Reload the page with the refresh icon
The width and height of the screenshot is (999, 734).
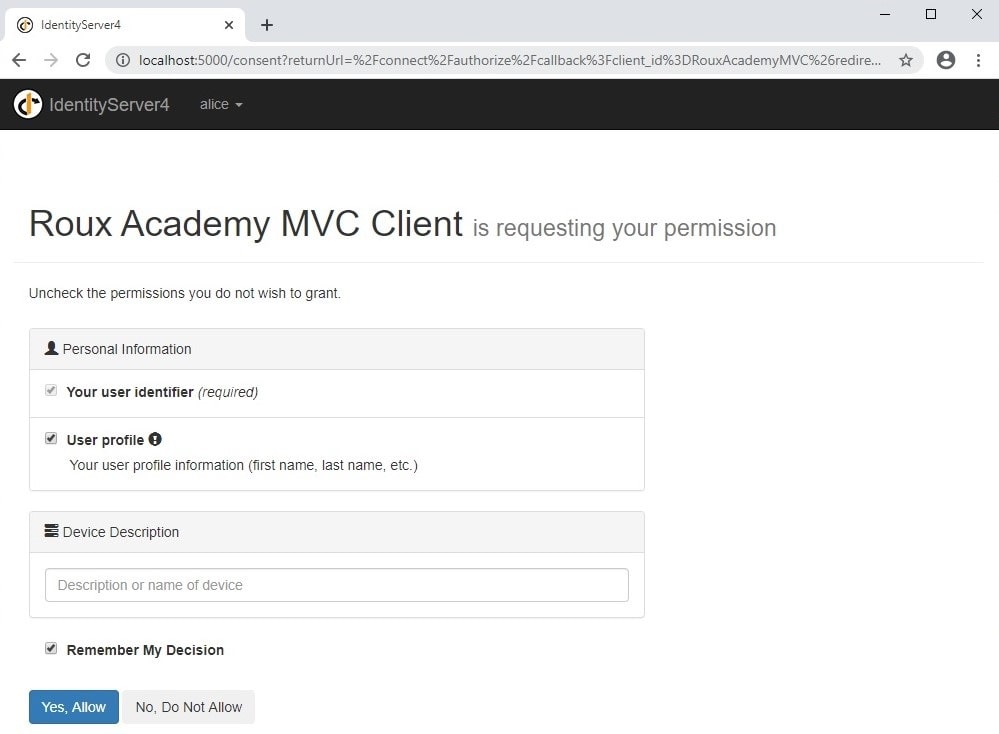[83, 60]
